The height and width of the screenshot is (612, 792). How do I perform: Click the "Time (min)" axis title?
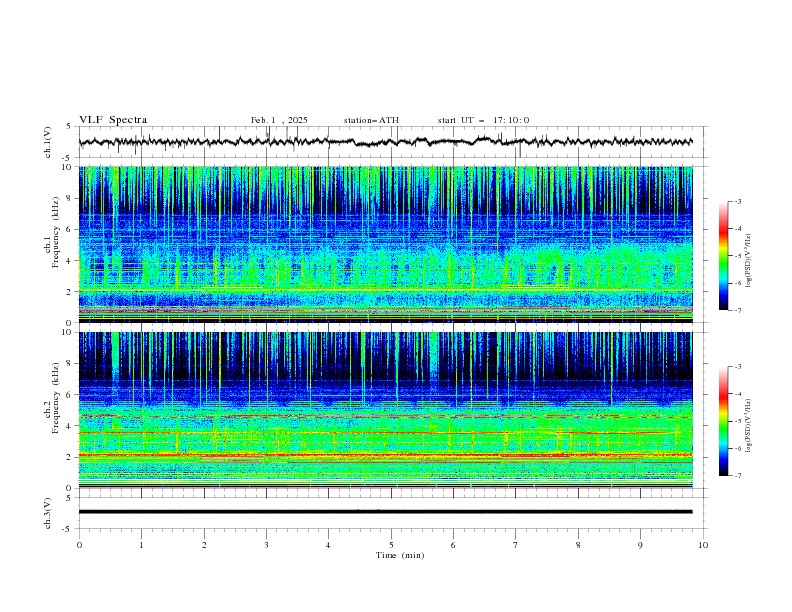400,555
